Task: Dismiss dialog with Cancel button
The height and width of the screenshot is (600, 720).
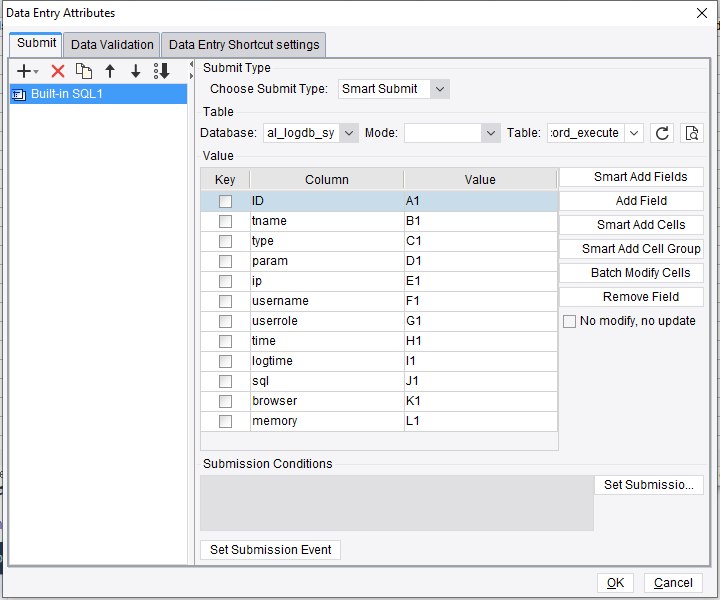Action: (x=673, y=583)
